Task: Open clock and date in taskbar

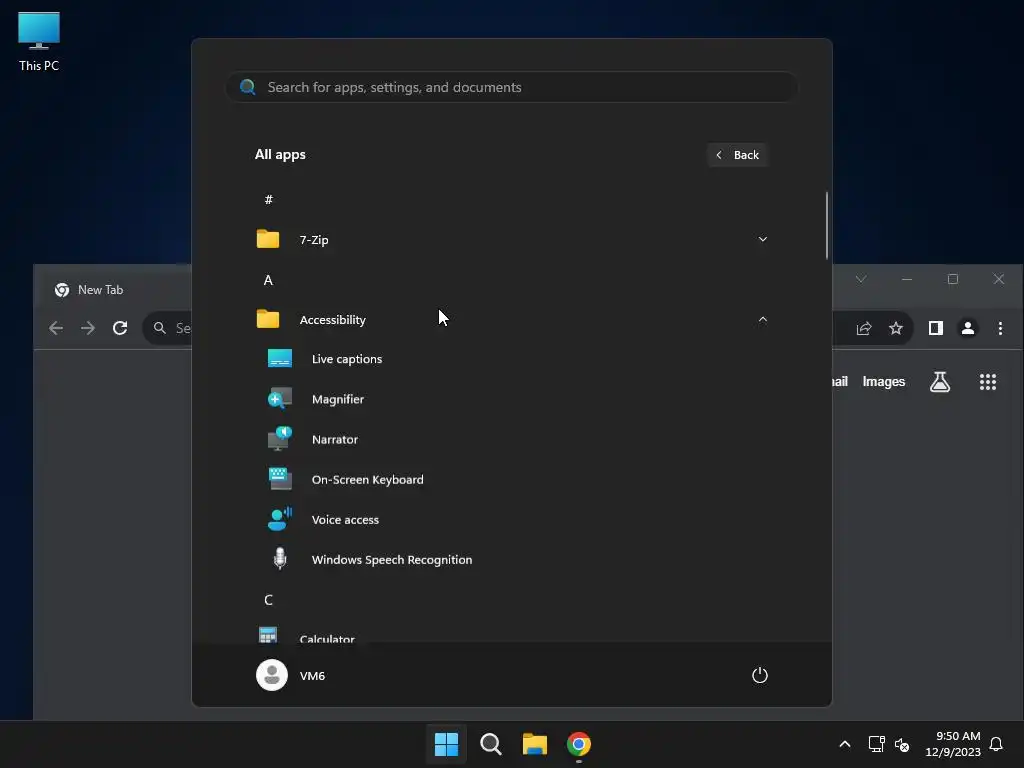Action: point(953,744)
